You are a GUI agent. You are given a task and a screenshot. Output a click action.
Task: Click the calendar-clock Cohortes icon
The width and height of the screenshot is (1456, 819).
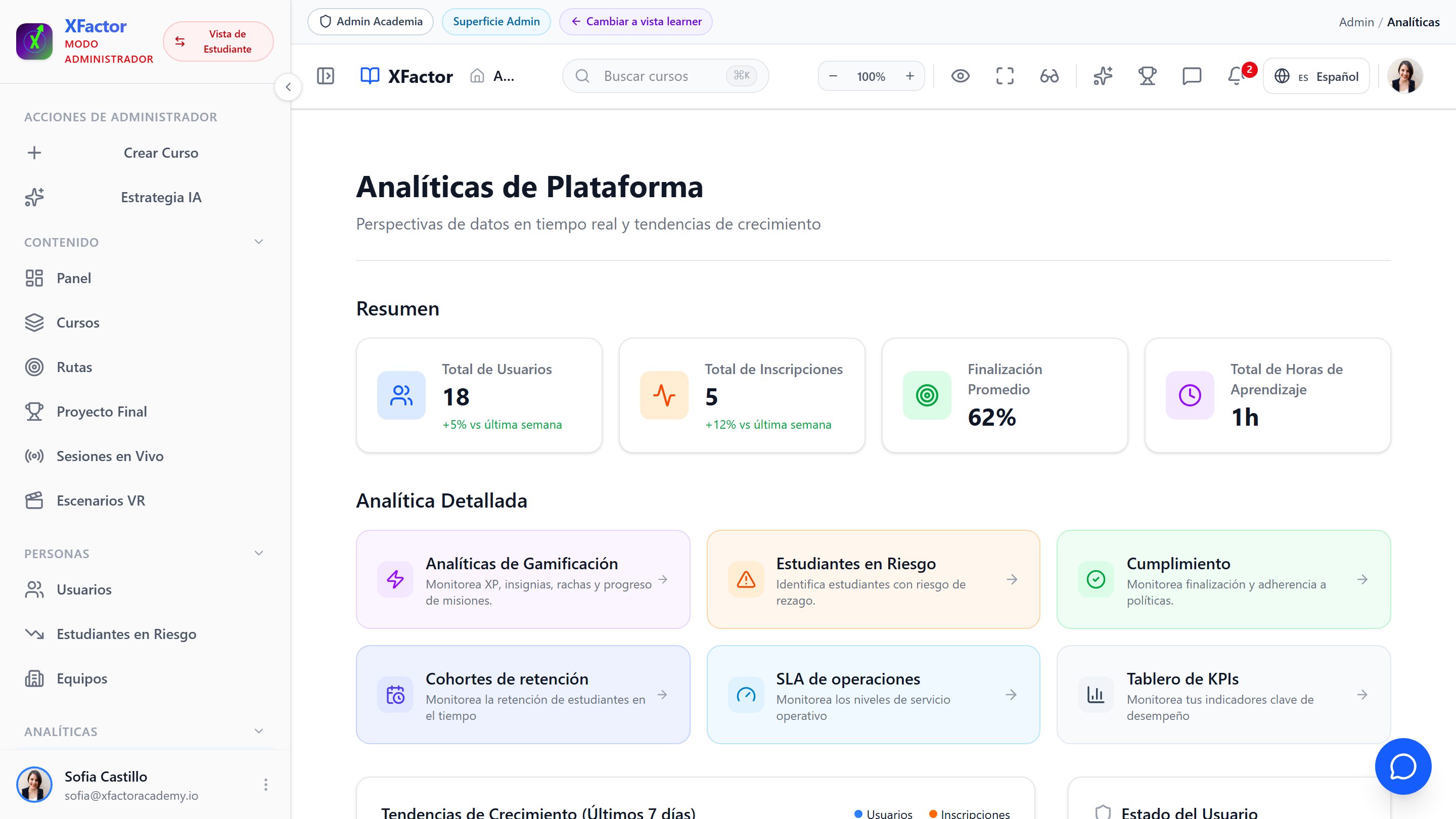[396, 695]
